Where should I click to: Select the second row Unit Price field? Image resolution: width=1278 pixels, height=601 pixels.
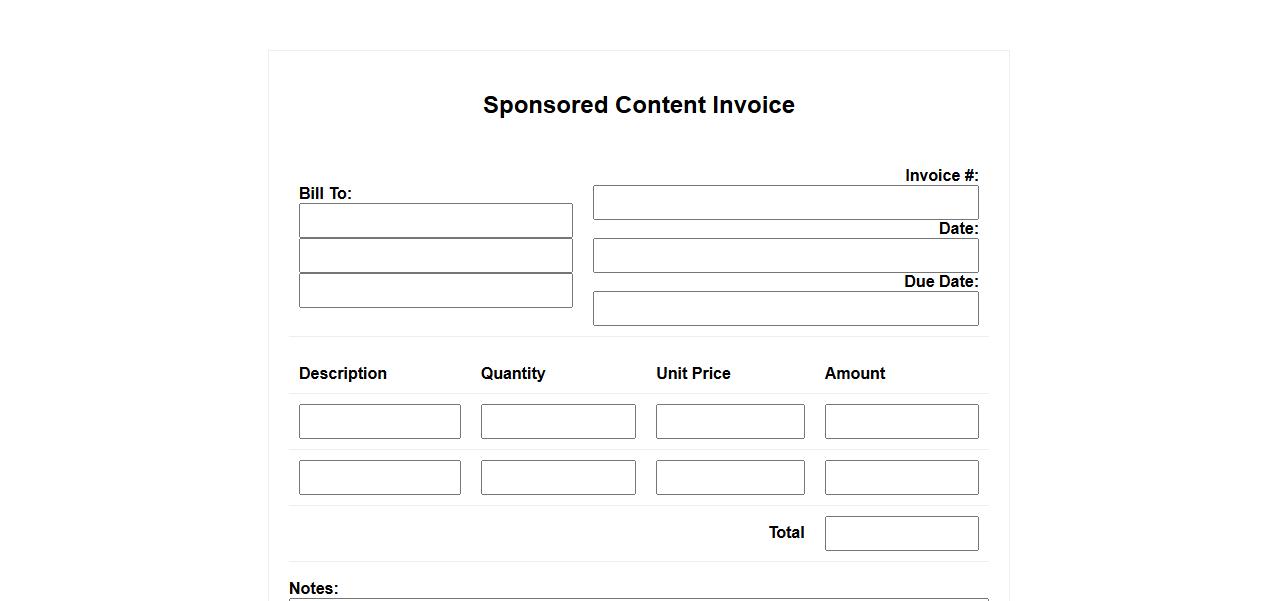point(730,478)
